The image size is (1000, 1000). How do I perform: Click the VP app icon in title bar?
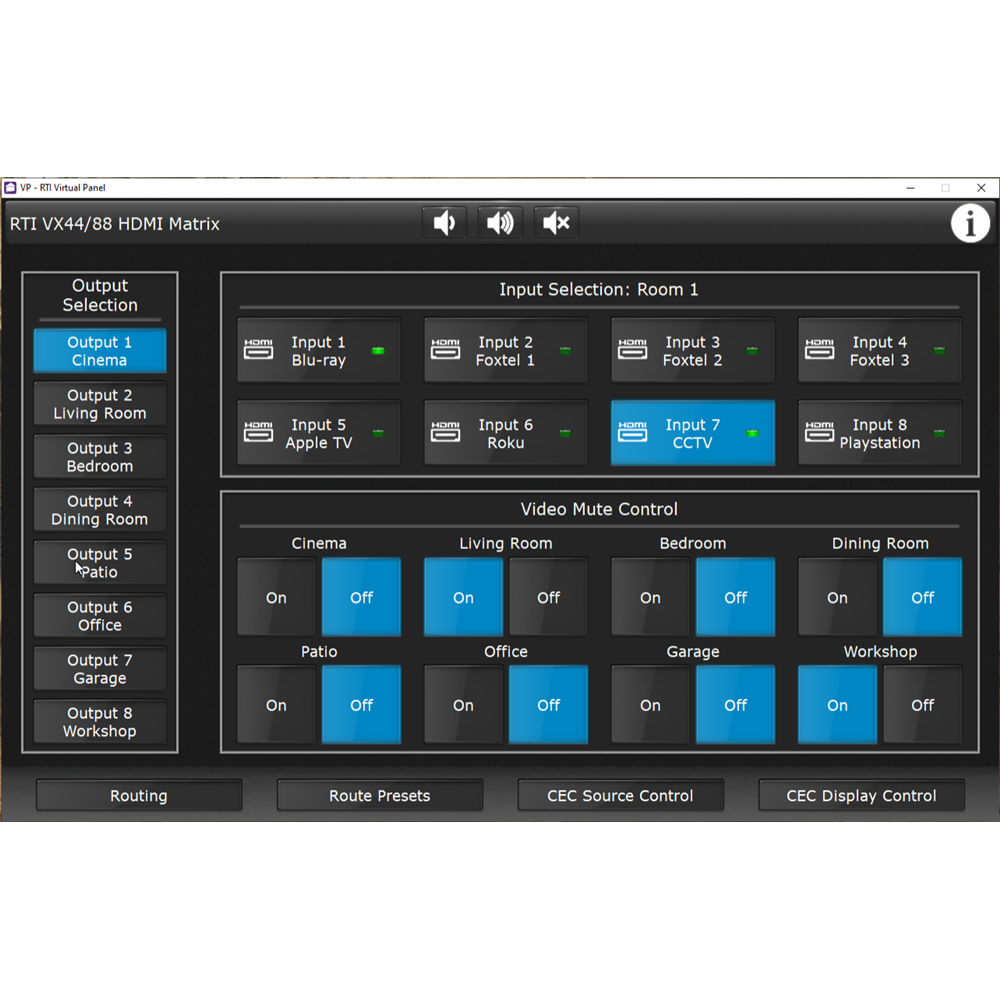(11, 187)
